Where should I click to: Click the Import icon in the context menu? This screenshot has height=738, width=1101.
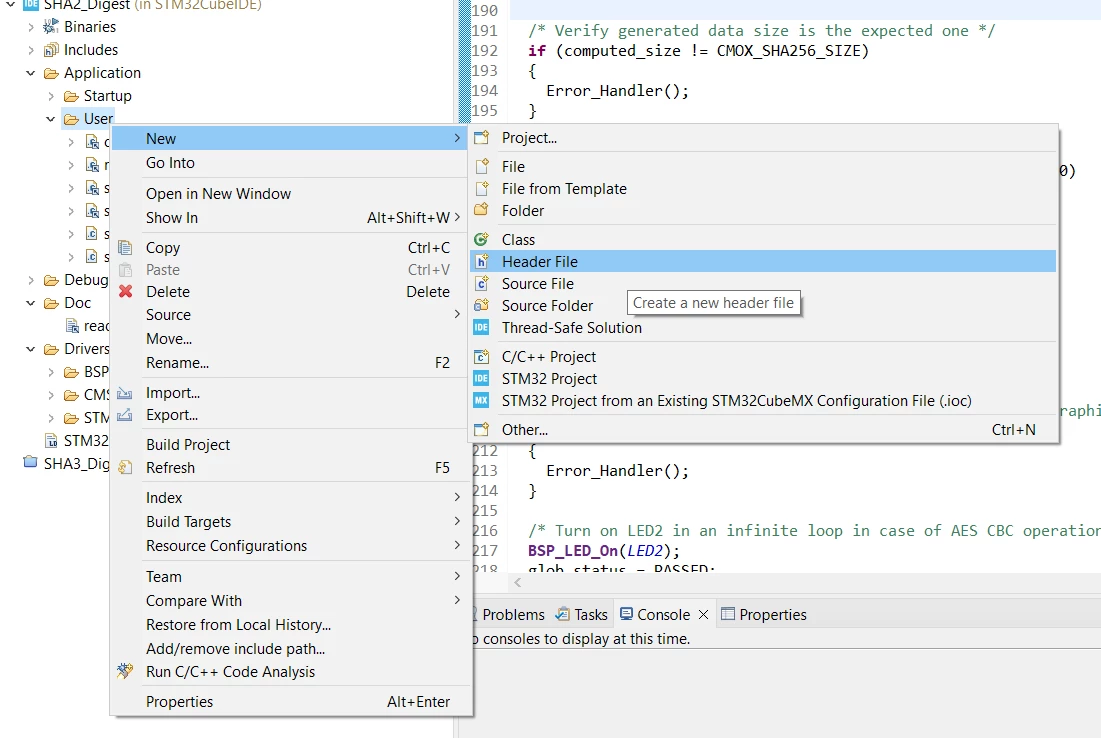click(125, 393)
